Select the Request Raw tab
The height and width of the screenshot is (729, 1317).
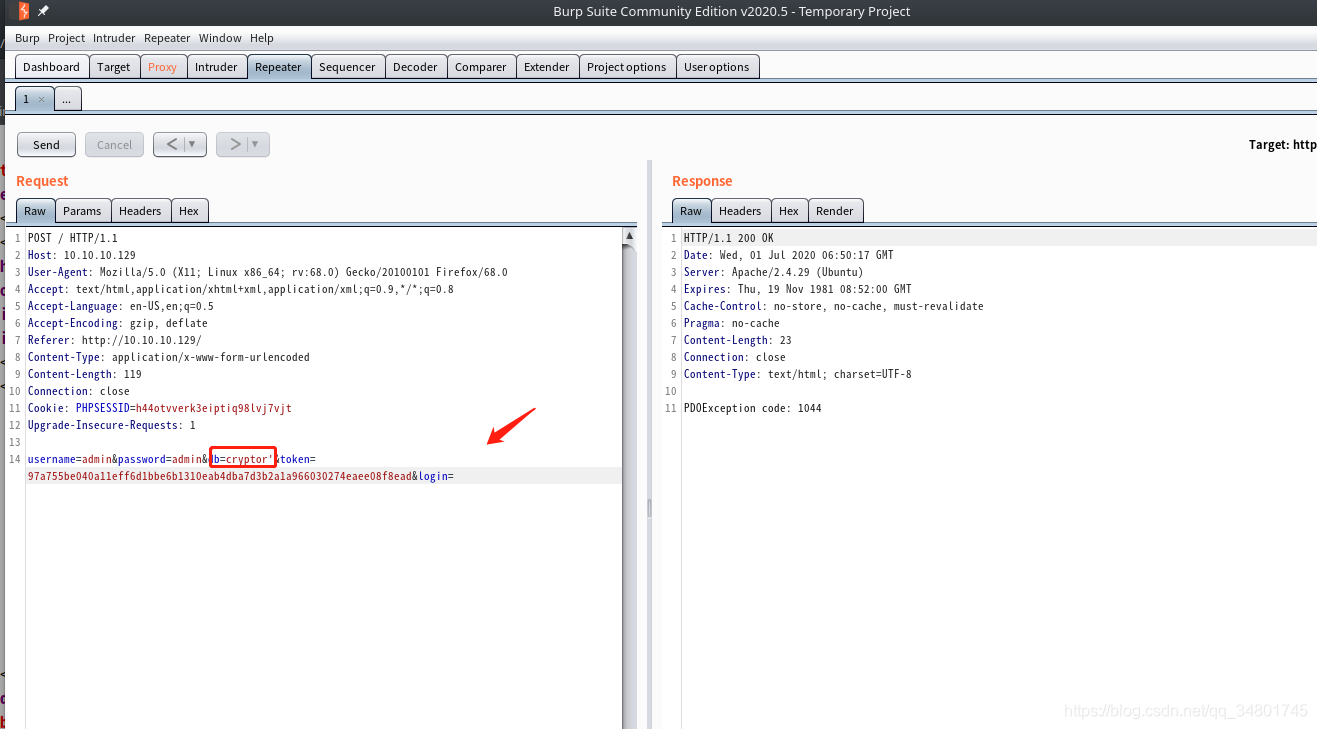coord(35,211)
